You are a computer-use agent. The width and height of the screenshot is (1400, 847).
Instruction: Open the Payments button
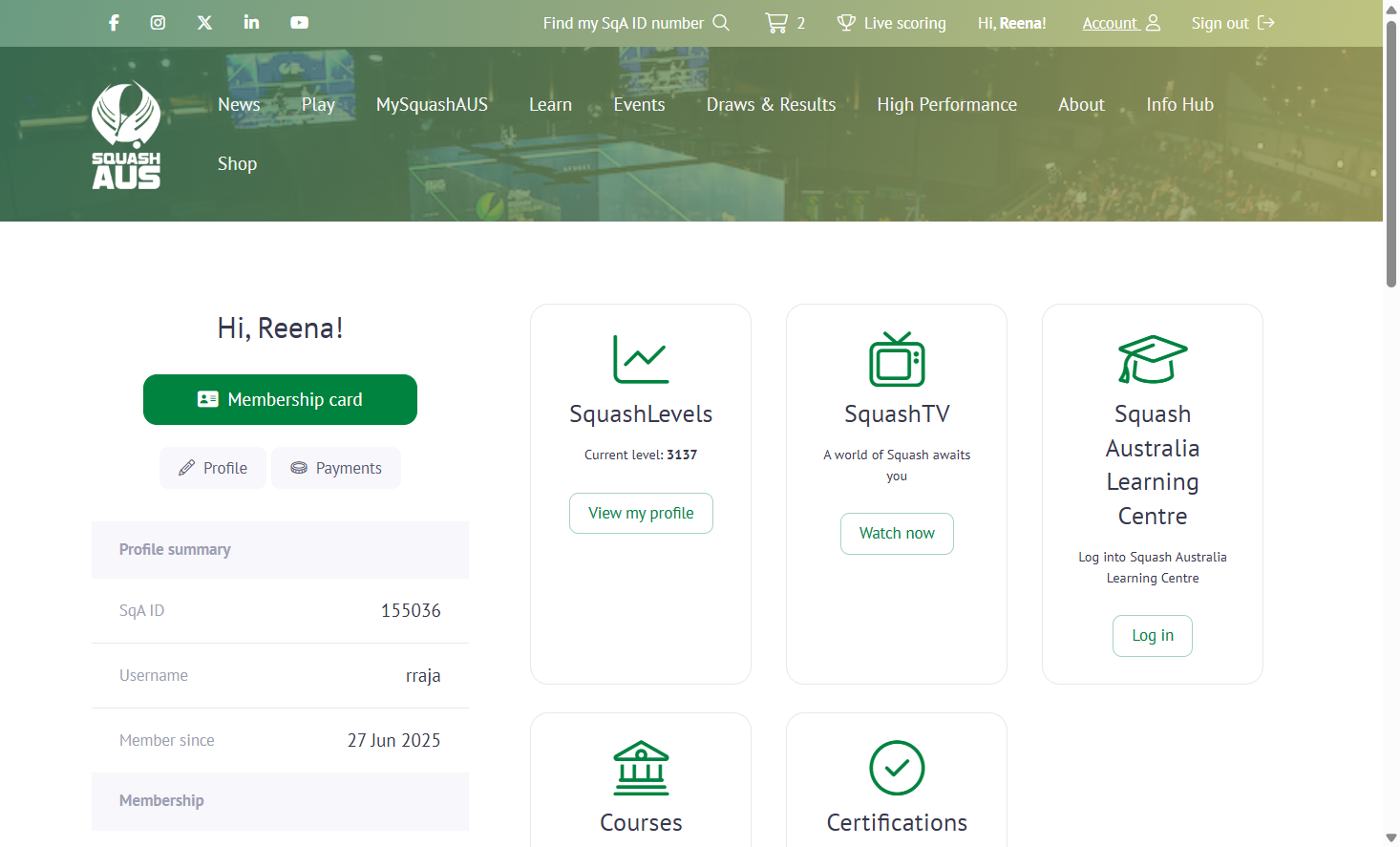coord(336,468)
